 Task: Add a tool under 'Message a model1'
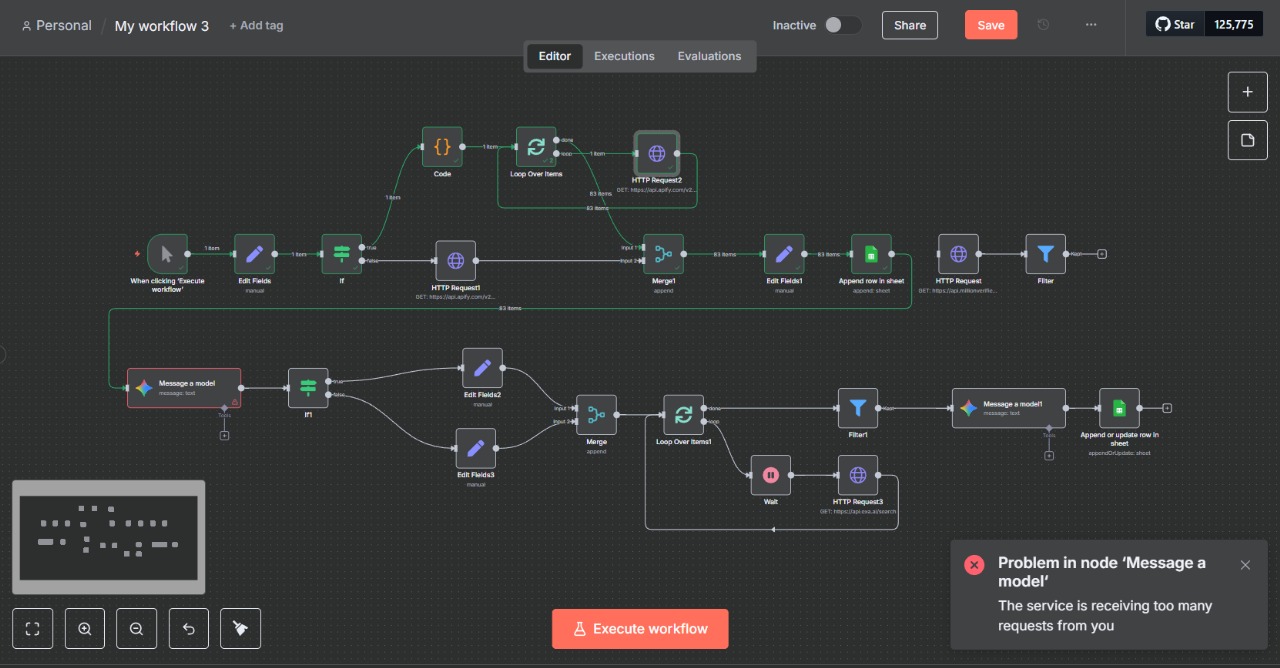[1049, 455]
